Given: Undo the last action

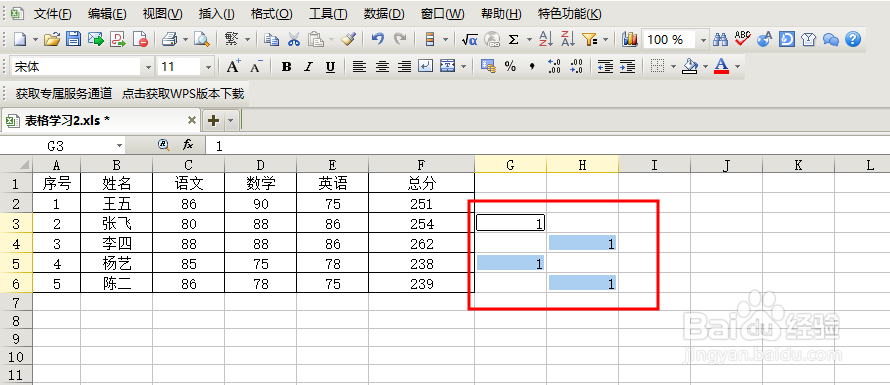Looking at the screenshot, I should 378,39.
